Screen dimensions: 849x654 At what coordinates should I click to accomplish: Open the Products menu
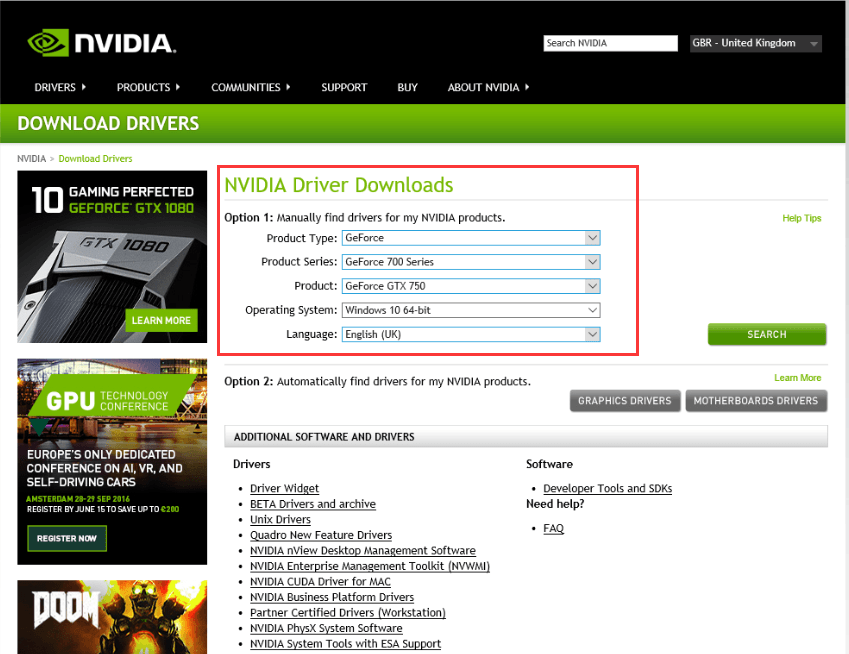pyautogui.click(x=148, y=88)
